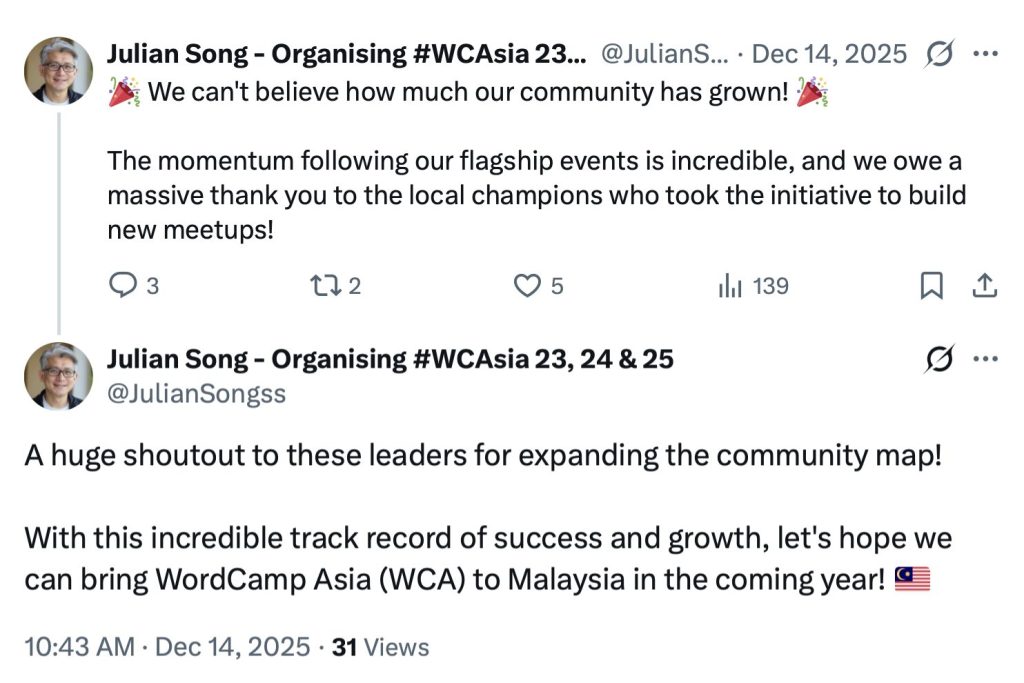Open more options menu on first tweet

coord(986,54)
